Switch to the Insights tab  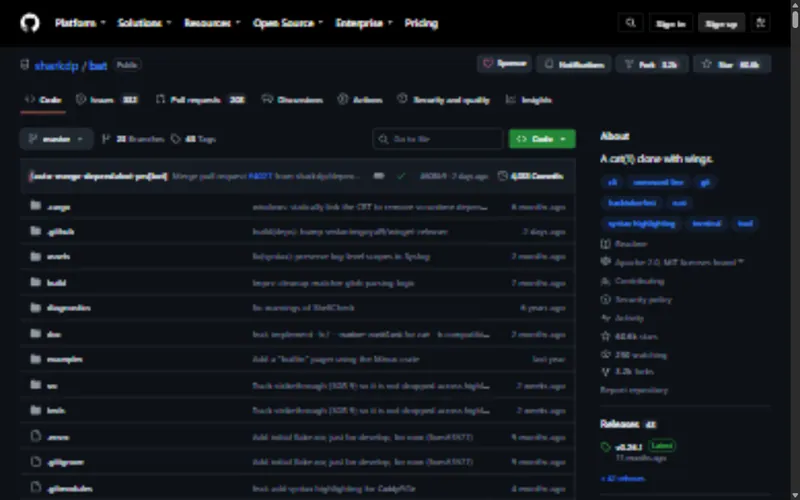click(529, 99)
